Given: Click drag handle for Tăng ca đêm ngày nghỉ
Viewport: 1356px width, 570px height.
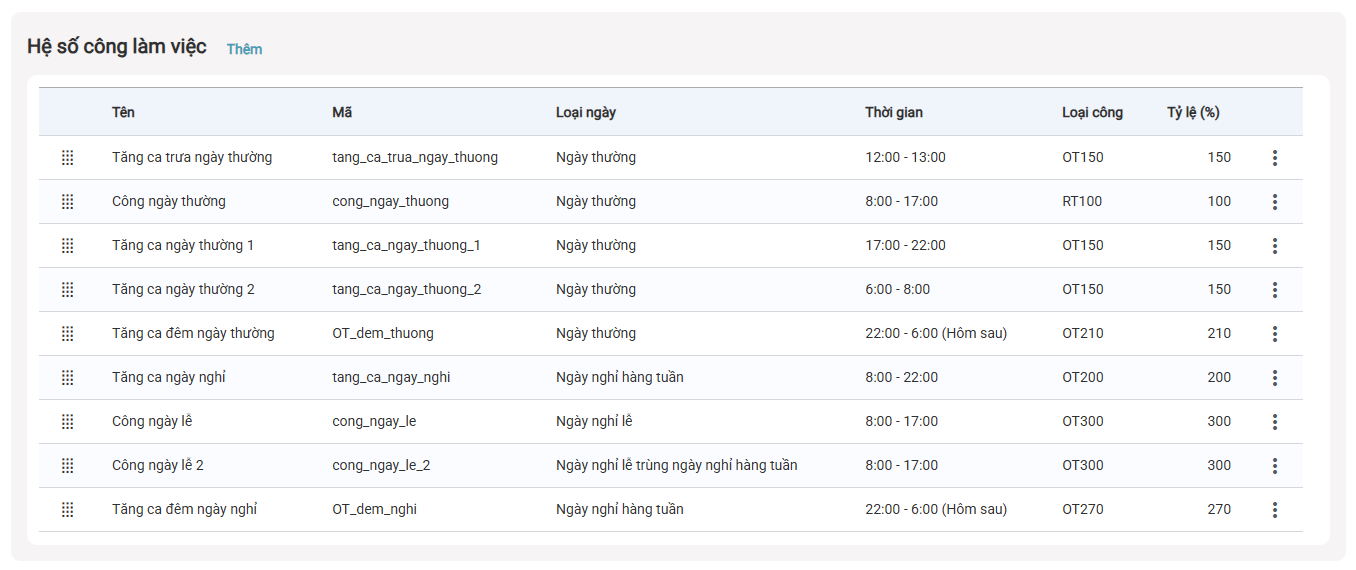Looking at the screenshot, I should 68,509.
